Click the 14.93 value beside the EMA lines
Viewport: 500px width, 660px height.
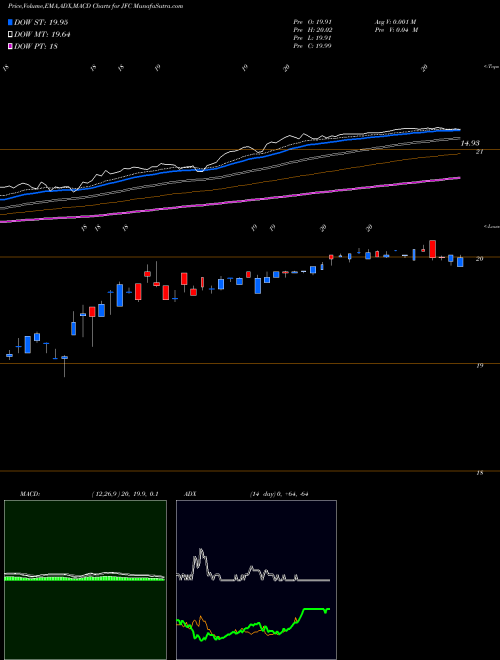(470, 144)
